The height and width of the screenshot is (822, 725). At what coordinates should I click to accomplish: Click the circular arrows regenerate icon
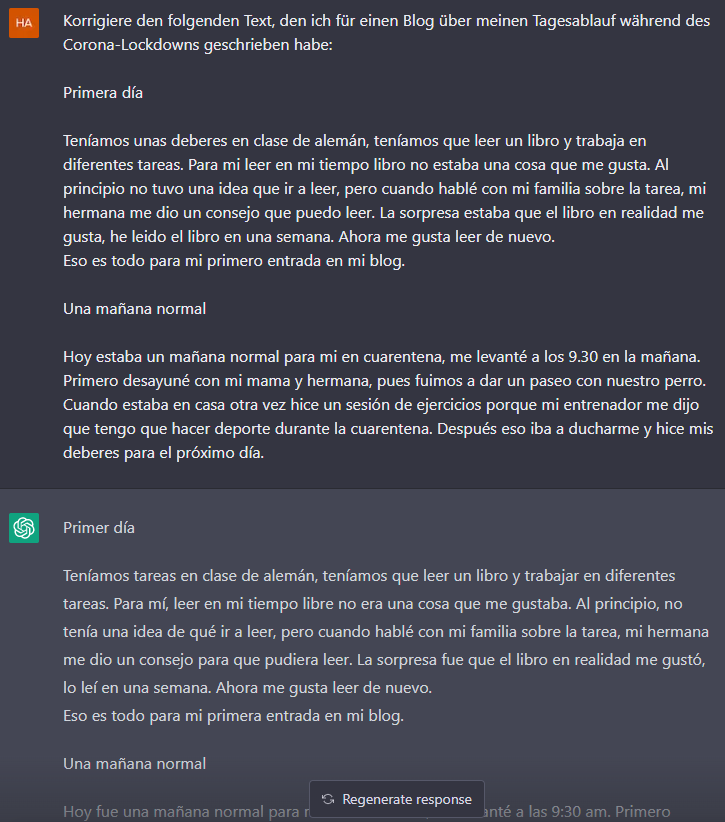(328, 799)
